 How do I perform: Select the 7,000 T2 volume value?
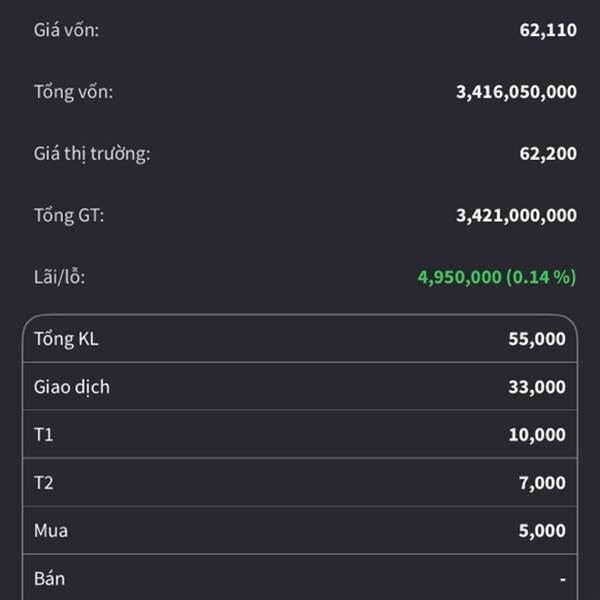(x=542, y=483)
